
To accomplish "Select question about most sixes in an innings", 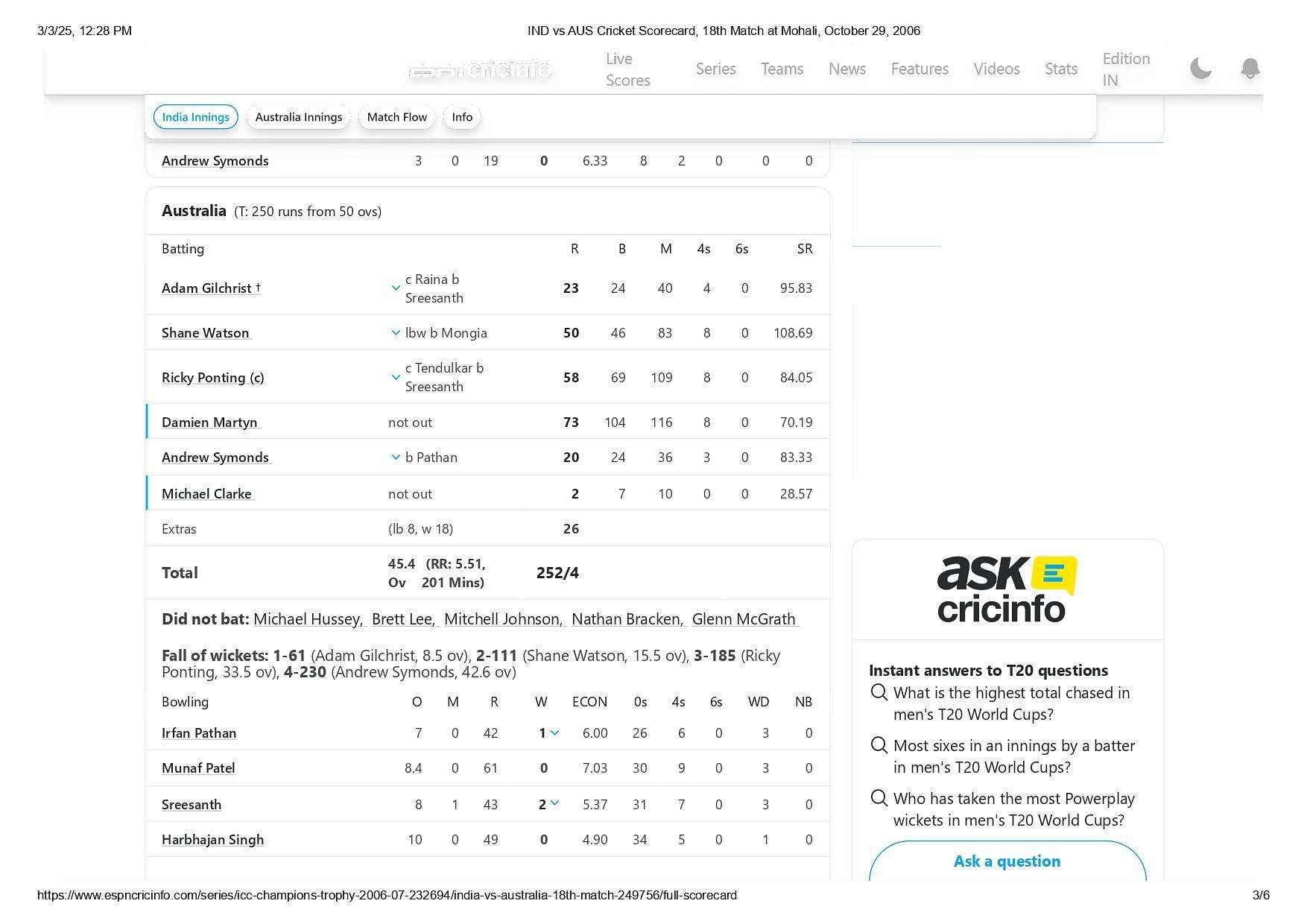I will coord(1014,756).
